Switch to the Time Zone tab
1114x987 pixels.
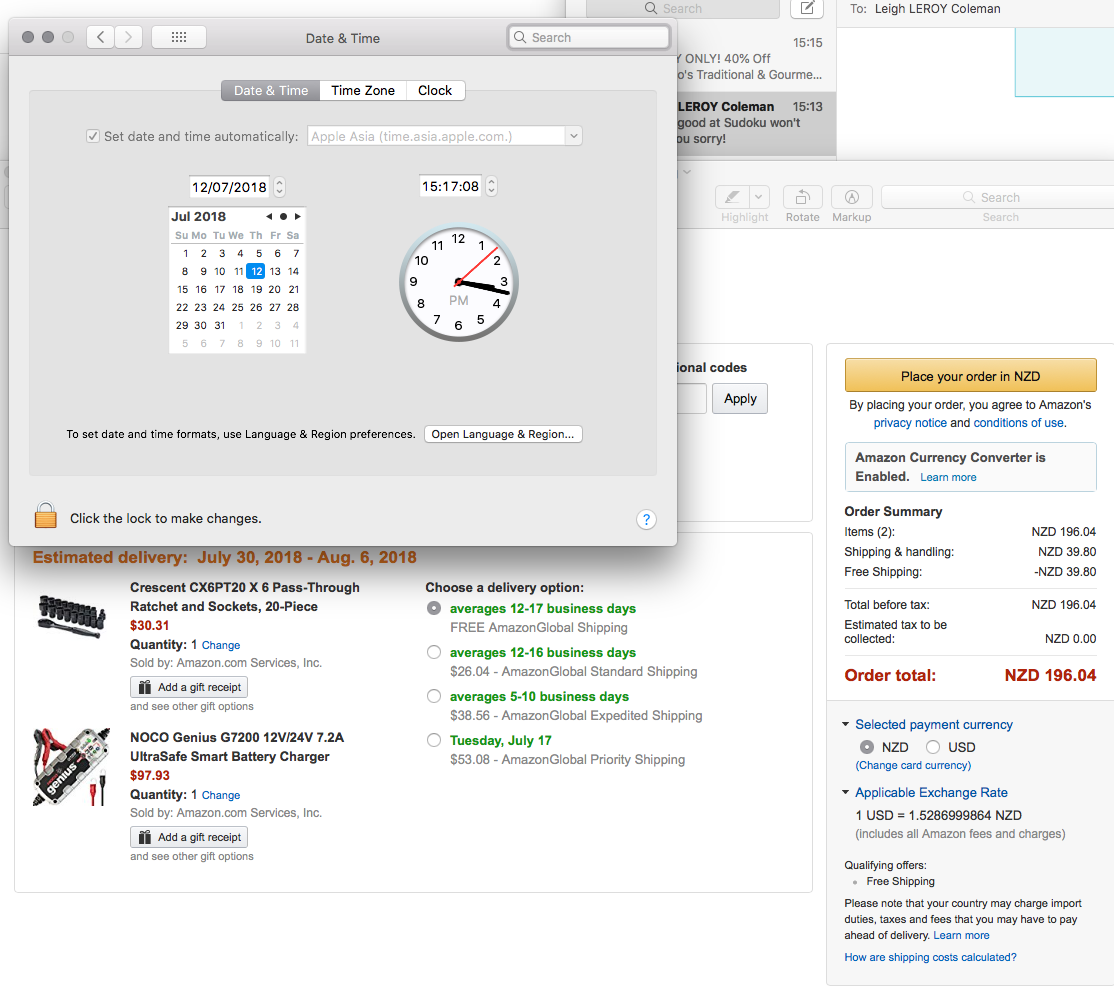coord(363,90)
